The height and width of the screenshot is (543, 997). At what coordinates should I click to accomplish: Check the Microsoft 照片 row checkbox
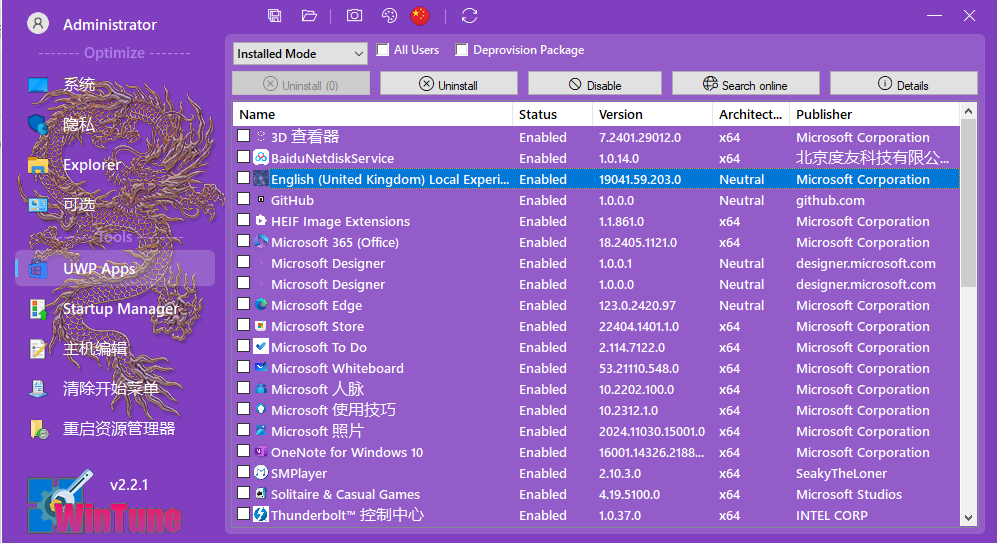[244, 429]
